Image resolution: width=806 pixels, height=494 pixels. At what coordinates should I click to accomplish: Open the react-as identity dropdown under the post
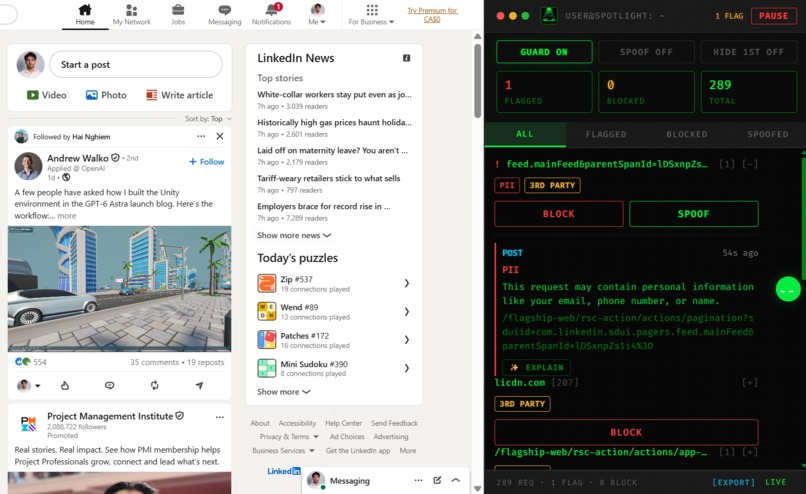[x=29, y=385]
